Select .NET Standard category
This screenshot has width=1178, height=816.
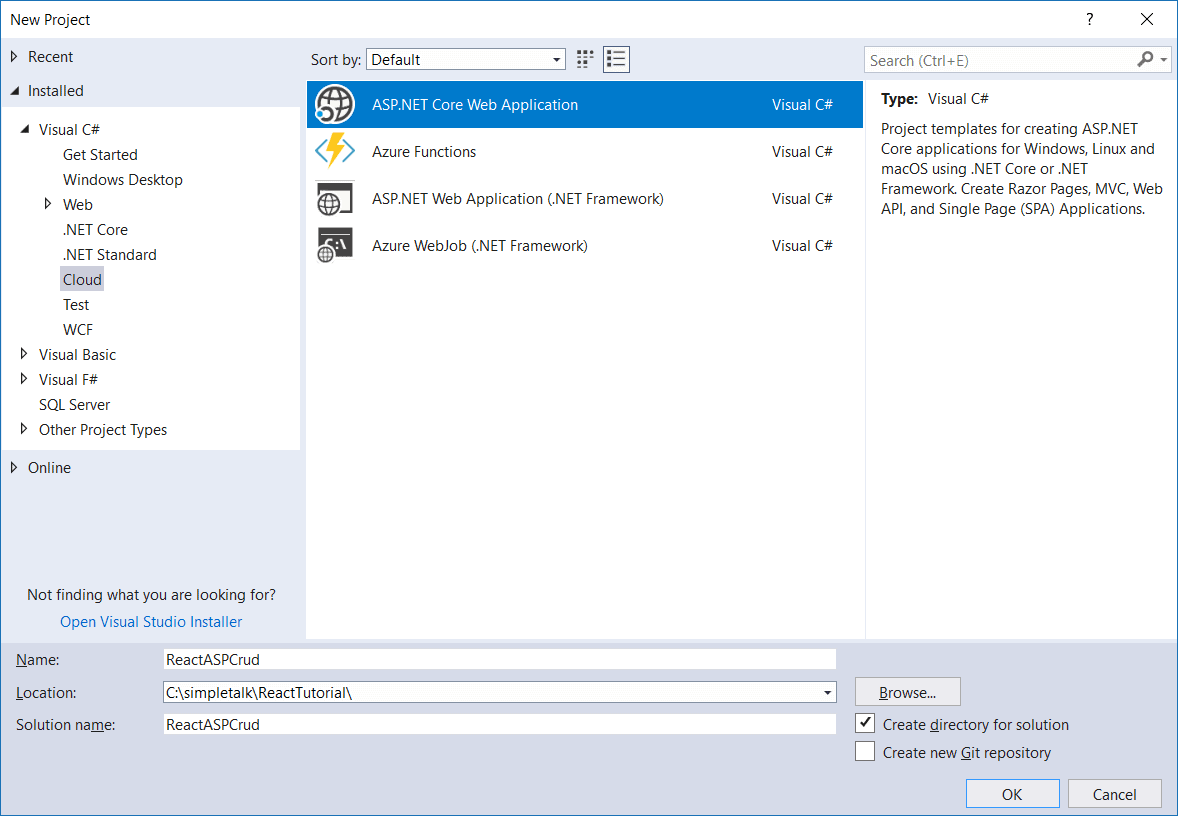click(110, 255)
